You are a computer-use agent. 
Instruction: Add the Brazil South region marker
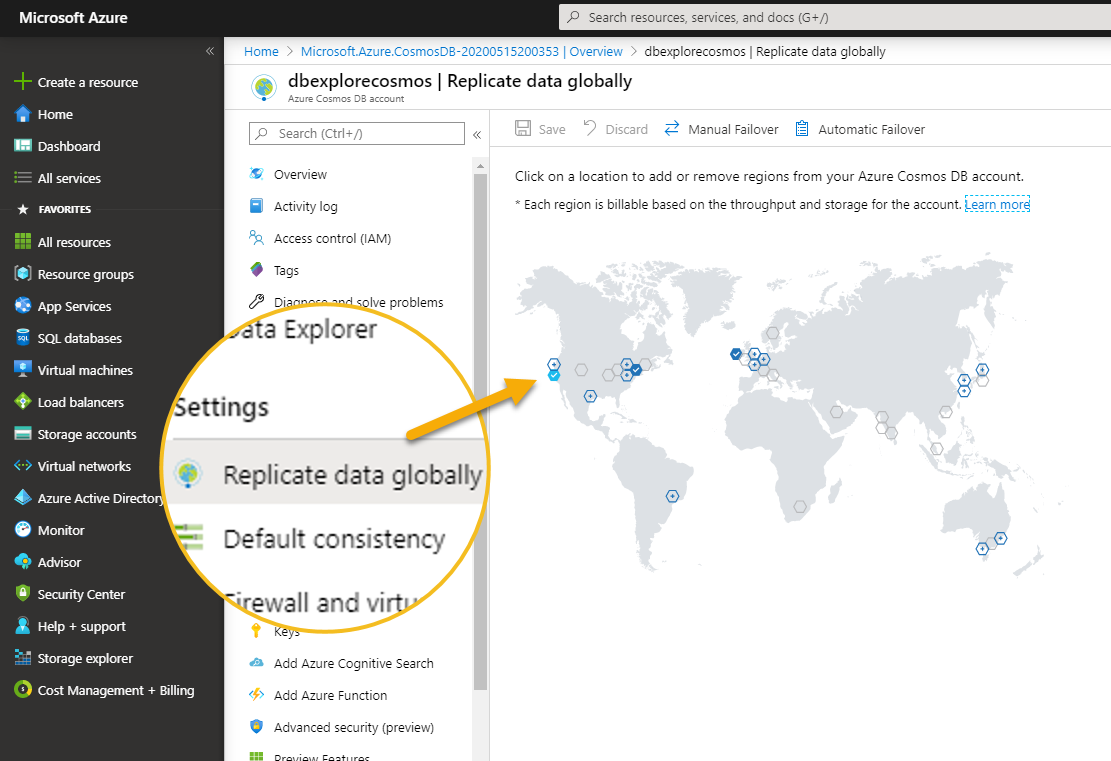pyautogui.click(x=672, y=496)
